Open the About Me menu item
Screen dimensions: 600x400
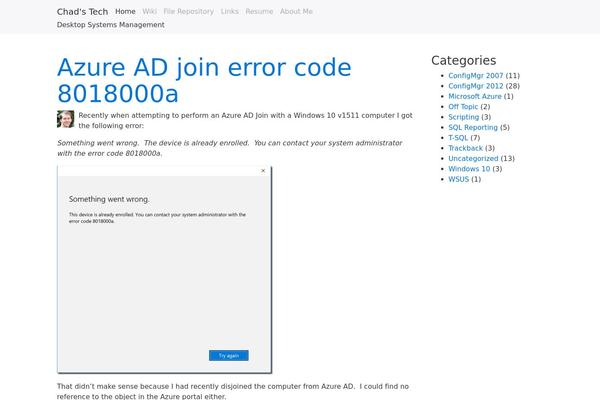tap(296, 11)
